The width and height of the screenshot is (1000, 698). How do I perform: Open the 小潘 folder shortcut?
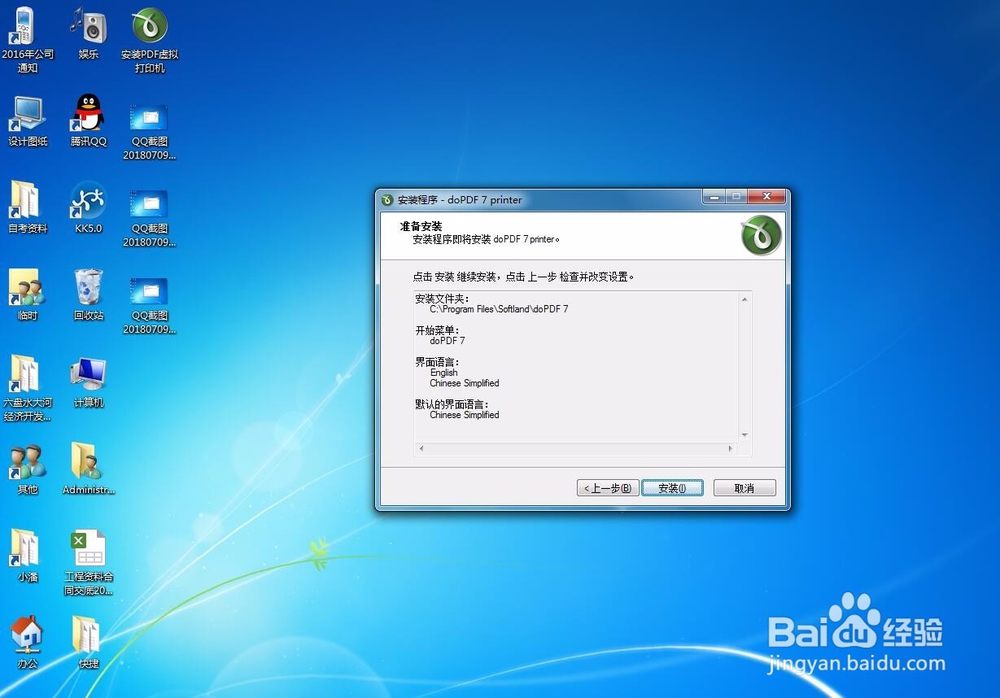(27, 555)
